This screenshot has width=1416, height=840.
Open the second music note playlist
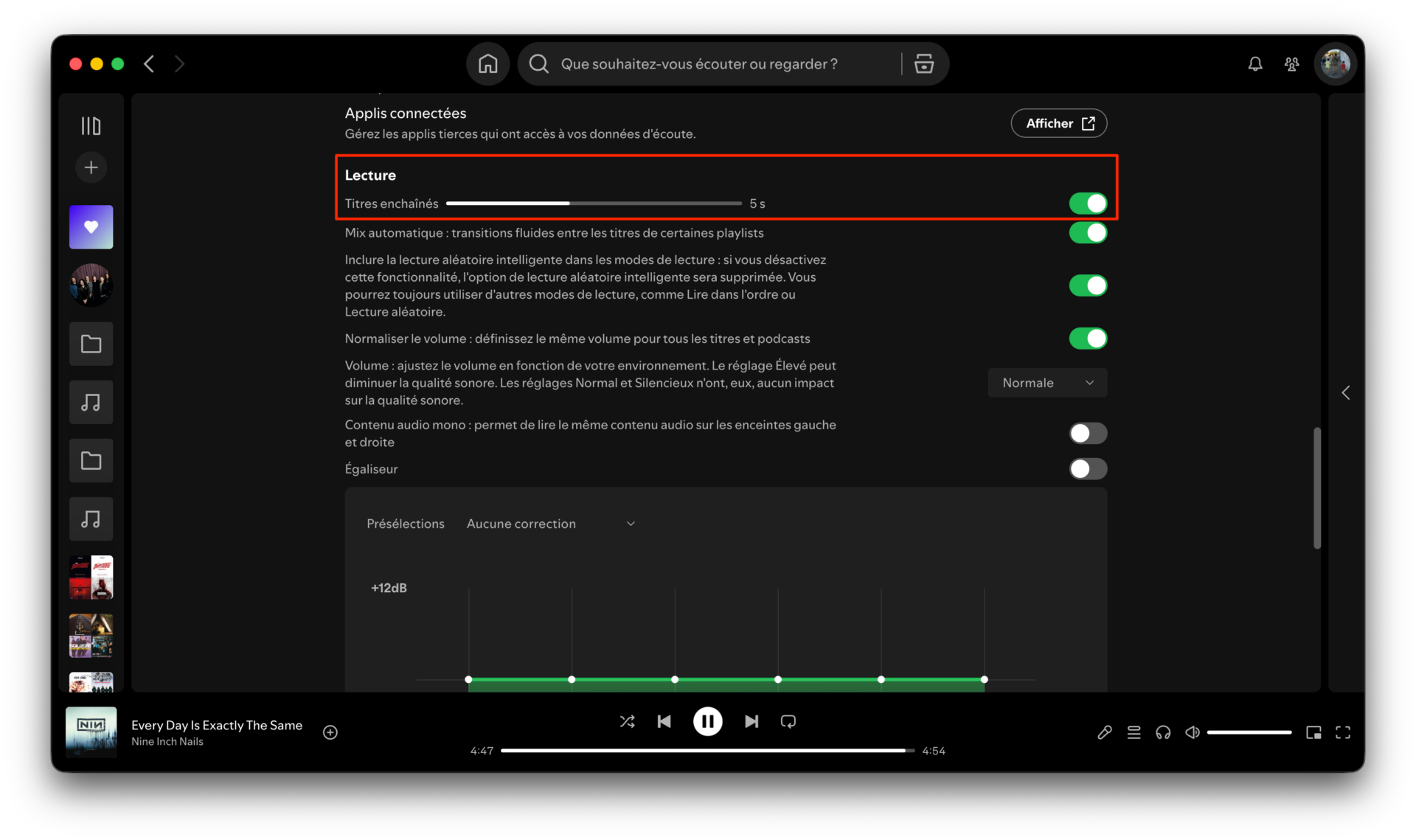pos(91,519)
